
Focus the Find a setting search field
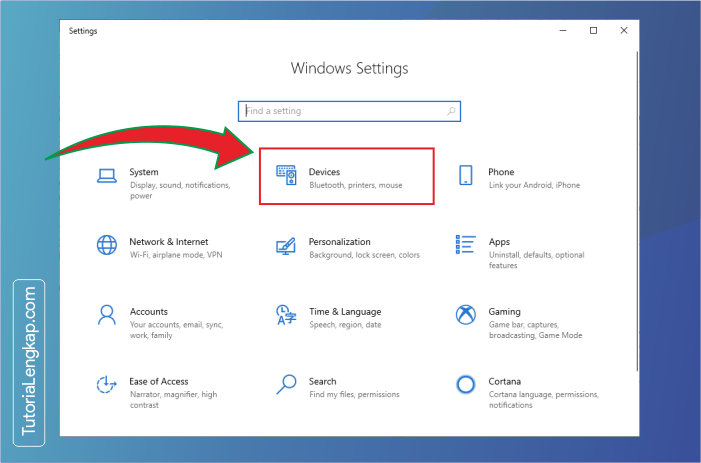click(x=349, y=111)
